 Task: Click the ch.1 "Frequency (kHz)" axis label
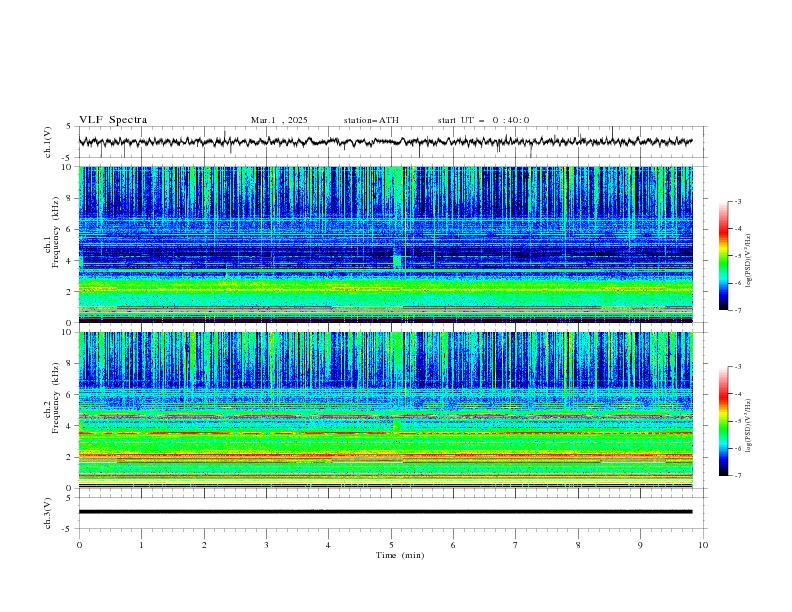55,232
